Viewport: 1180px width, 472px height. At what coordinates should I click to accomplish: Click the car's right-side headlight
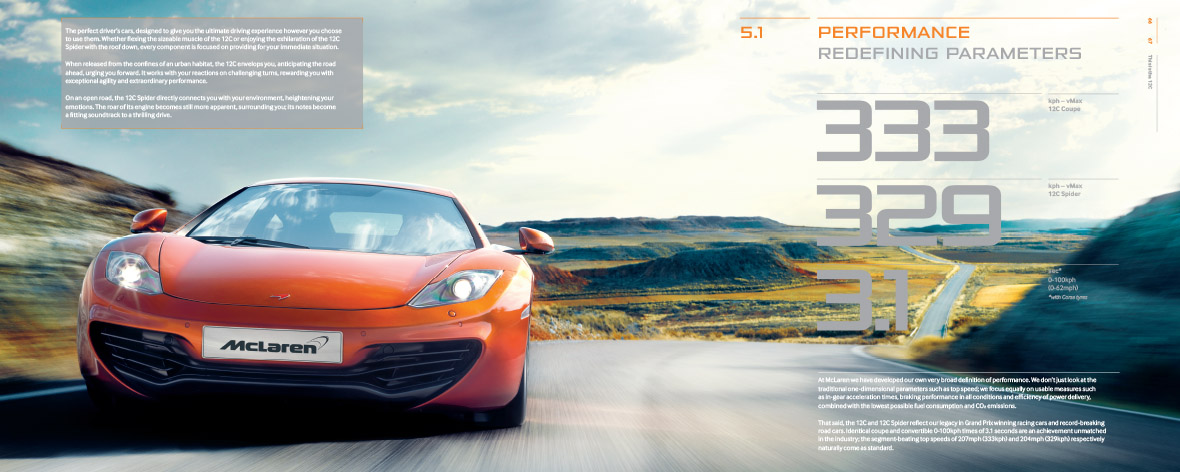pos(451,288)
